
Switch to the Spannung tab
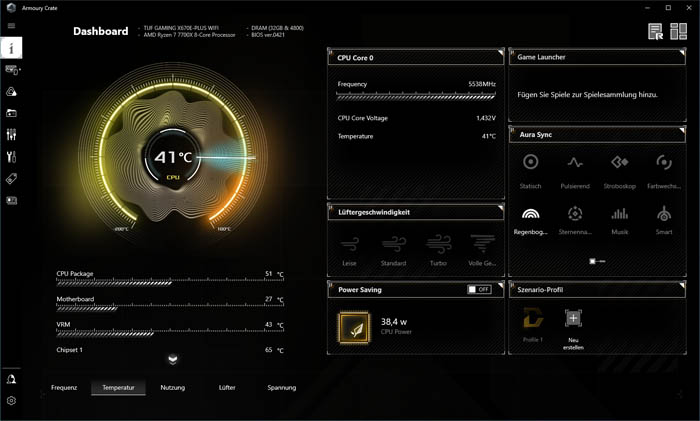pos(282,388)
